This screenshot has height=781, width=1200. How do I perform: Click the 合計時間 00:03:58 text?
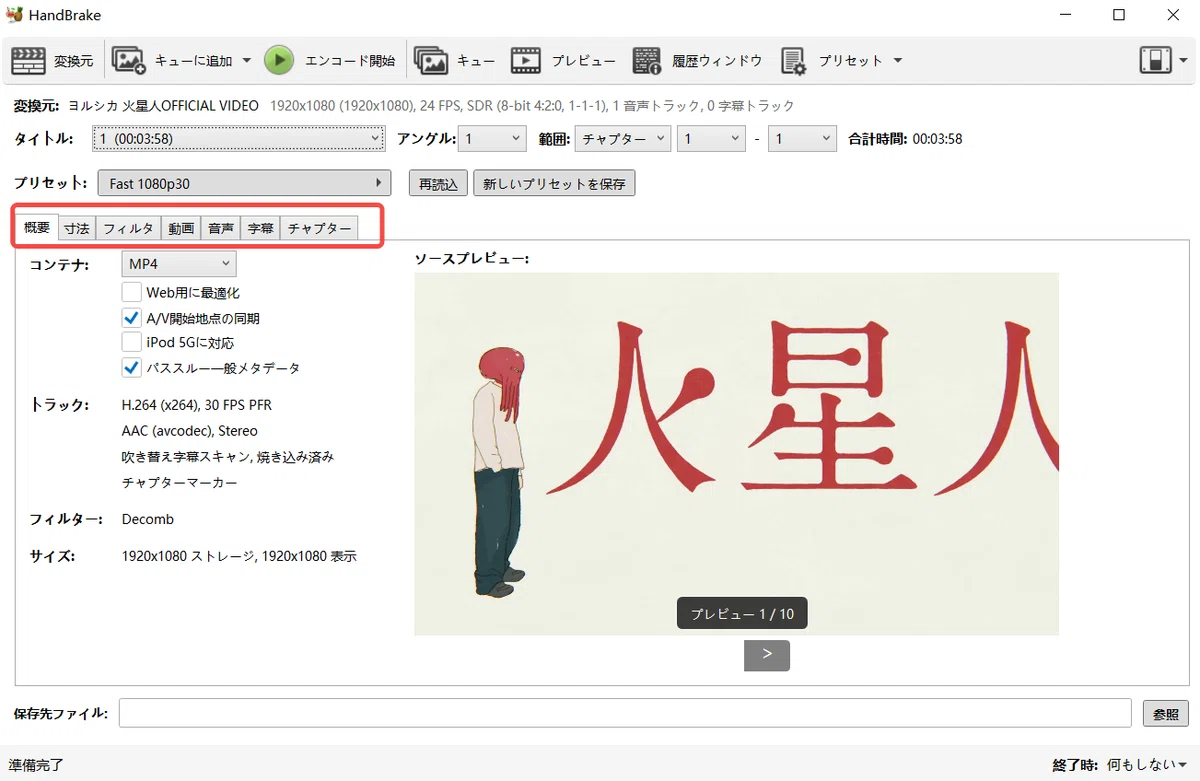click(x=905, y=139)
